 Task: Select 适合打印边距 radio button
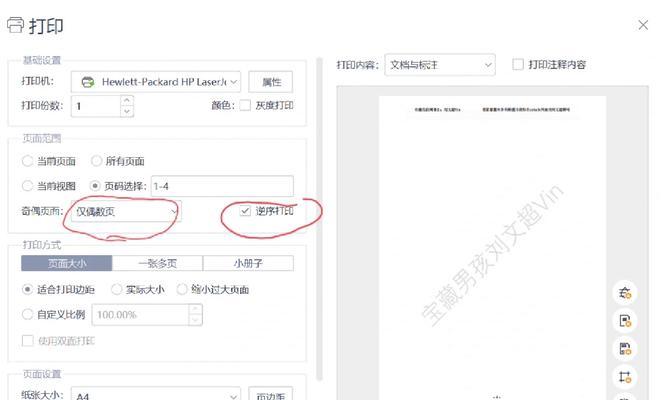pos(27,290)
